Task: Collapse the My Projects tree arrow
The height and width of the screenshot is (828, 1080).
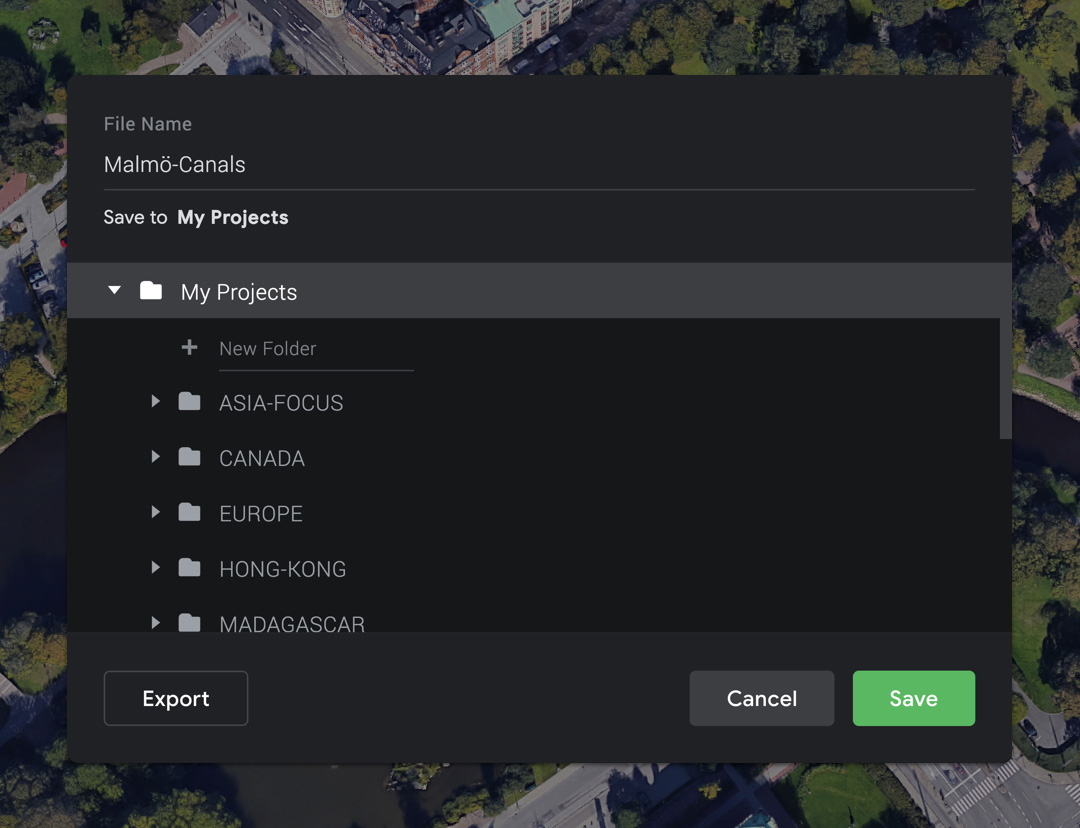Action: point(115,291)
